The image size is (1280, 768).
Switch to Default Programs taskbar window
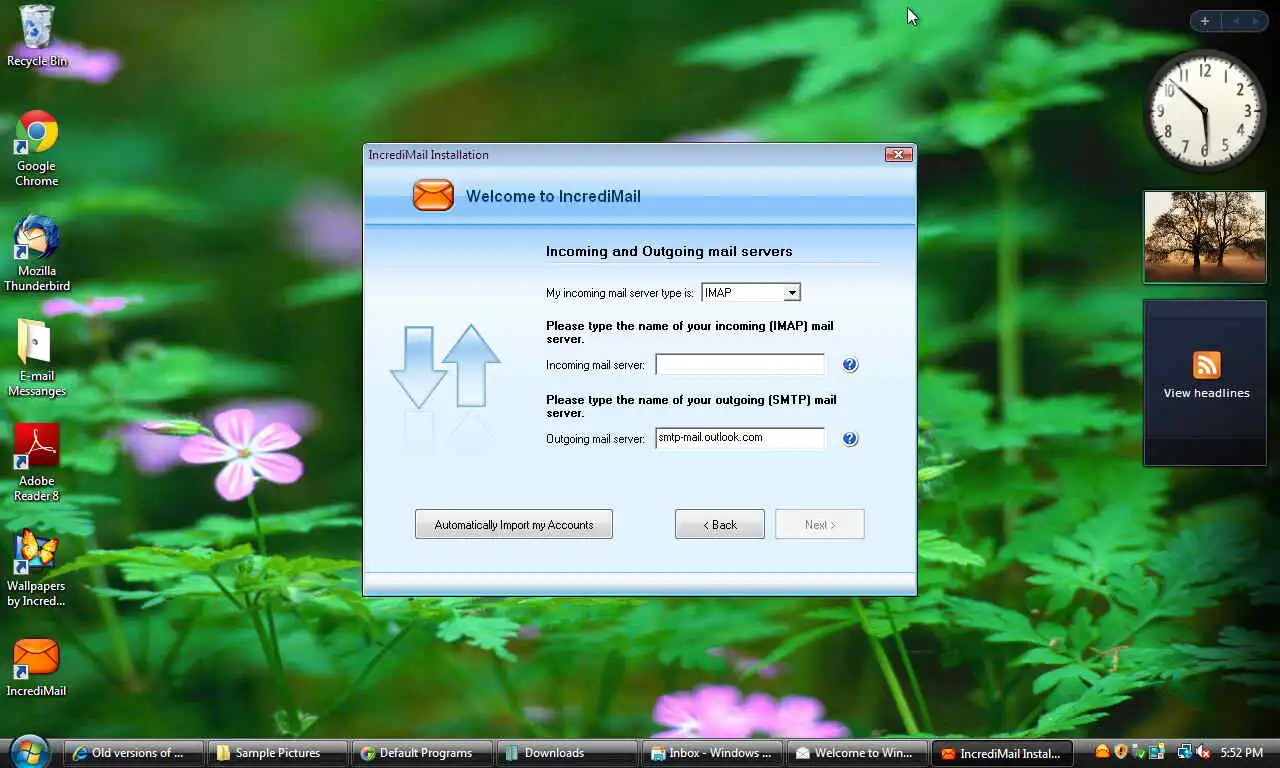point(424,753)
